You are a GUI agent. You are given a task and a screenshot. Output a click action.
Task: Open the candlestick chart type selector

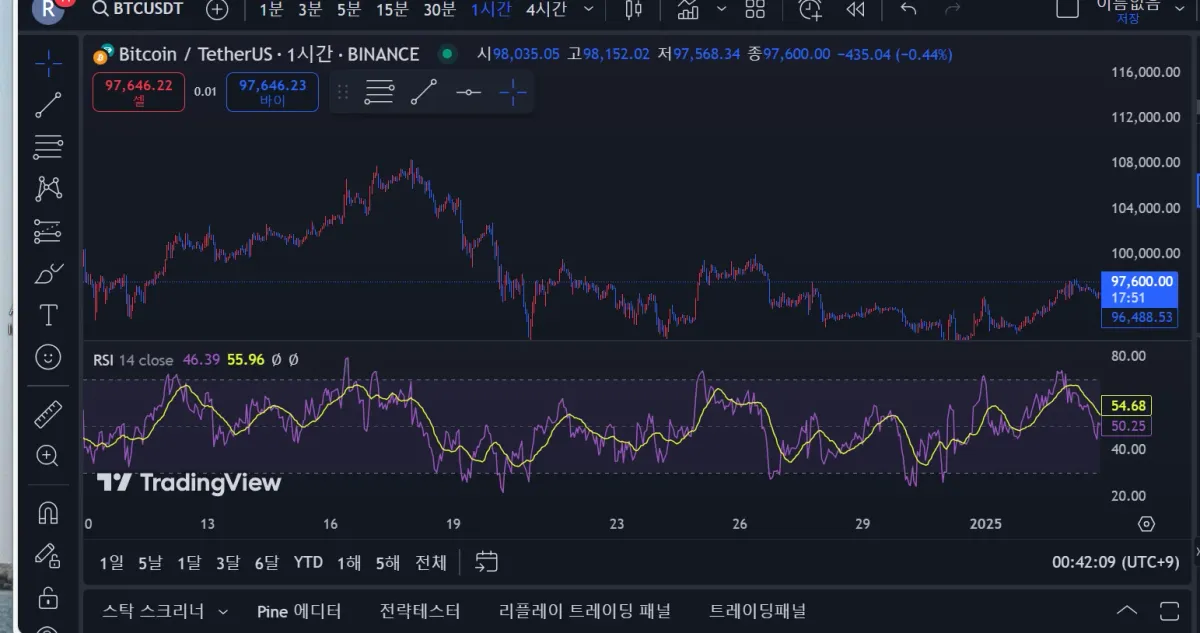click(633, 10)
